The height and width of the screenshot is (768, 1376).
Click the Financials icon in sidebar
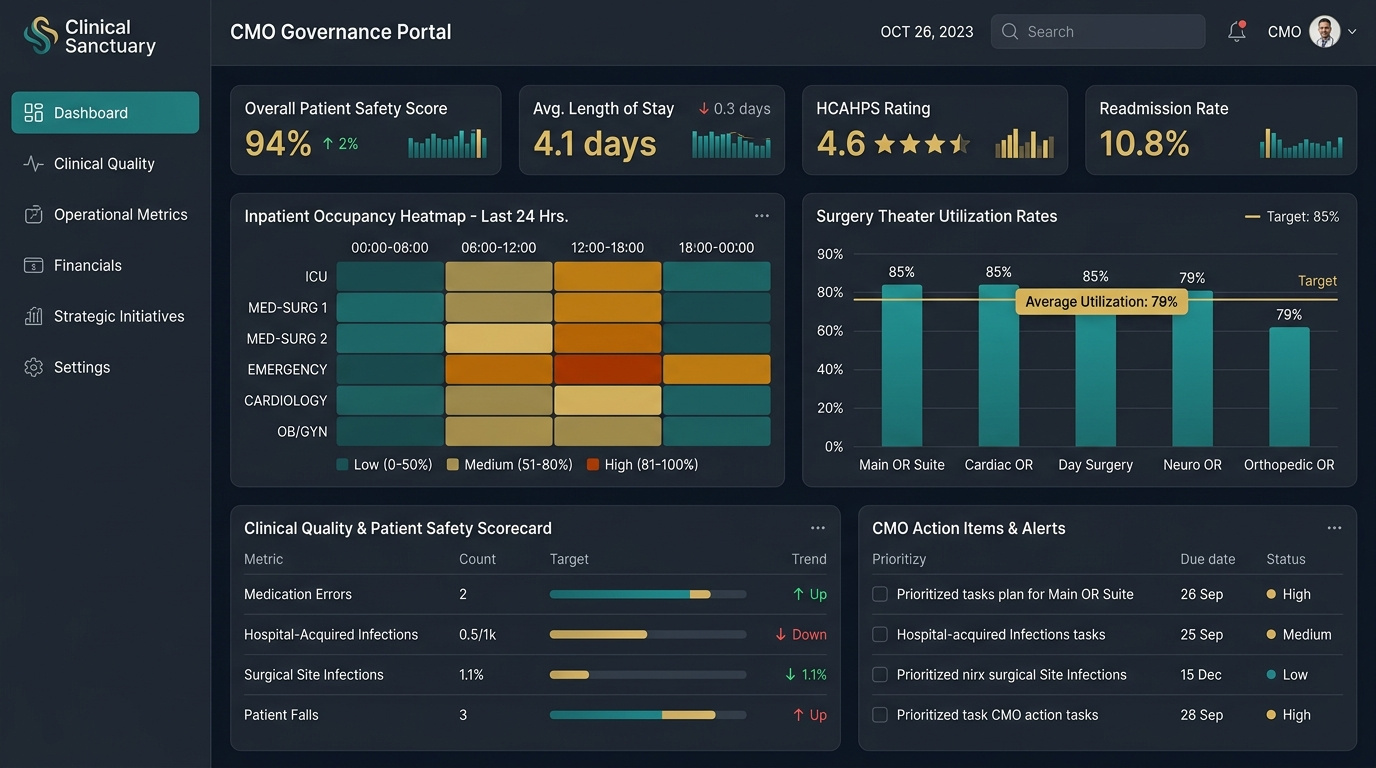click(x=34, y=265)
